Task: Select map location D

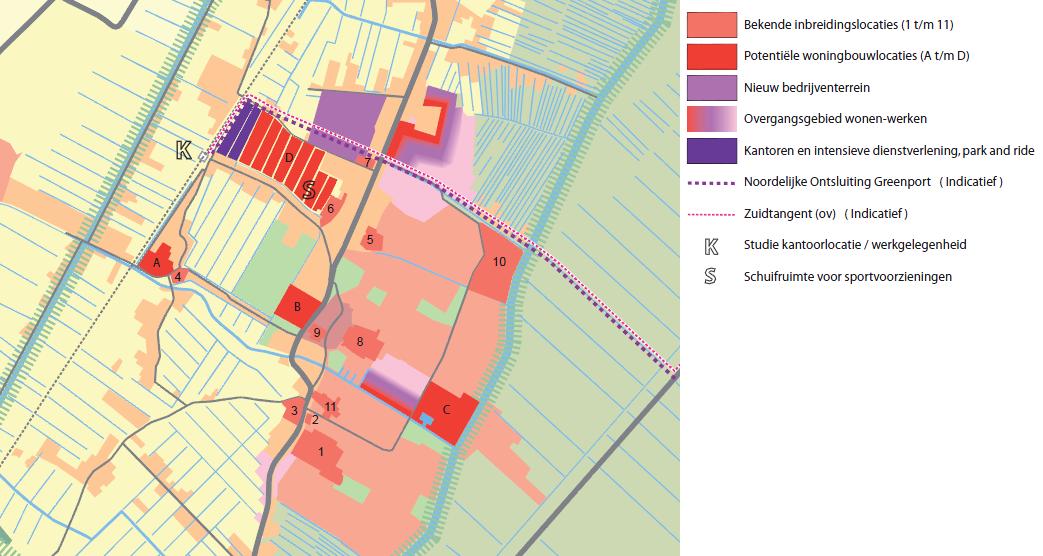Action: pos(289,158)
